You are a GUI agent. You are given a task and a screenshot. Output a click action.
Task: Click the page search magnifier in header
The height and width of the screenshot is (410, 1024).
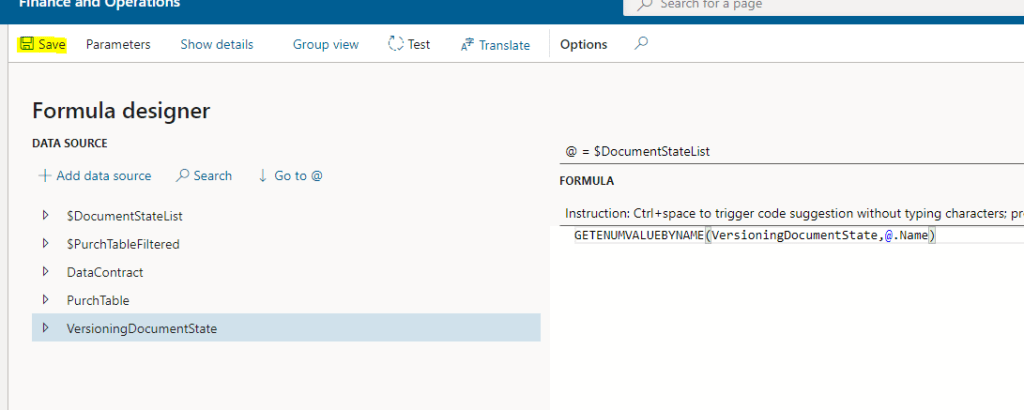[645, 5]
